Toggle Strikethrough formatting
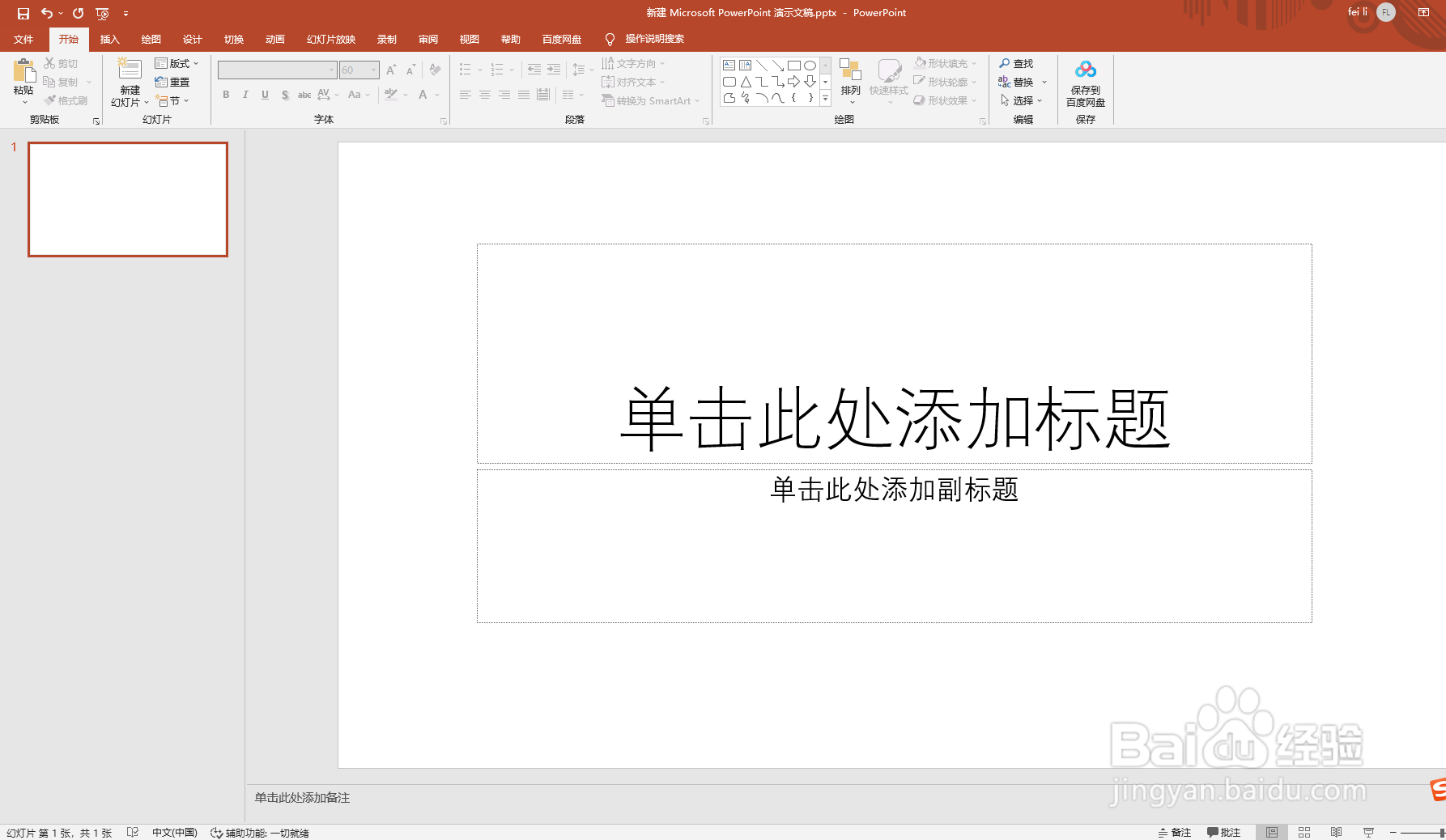This screenshot has height=840, width=1446. pos(304,95)
